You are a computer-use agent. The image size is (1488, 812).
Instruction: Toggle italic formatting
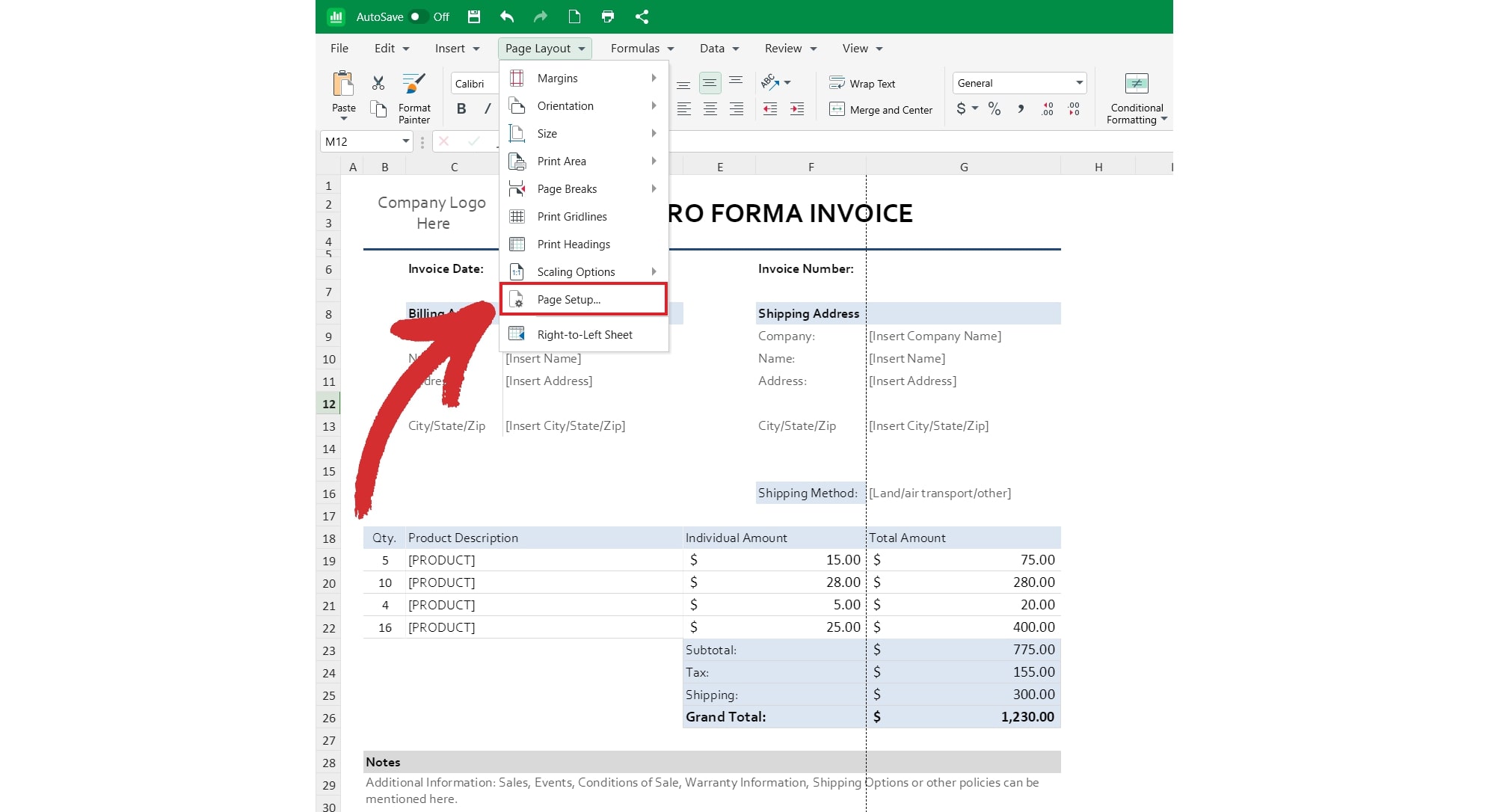pos(487,108)
